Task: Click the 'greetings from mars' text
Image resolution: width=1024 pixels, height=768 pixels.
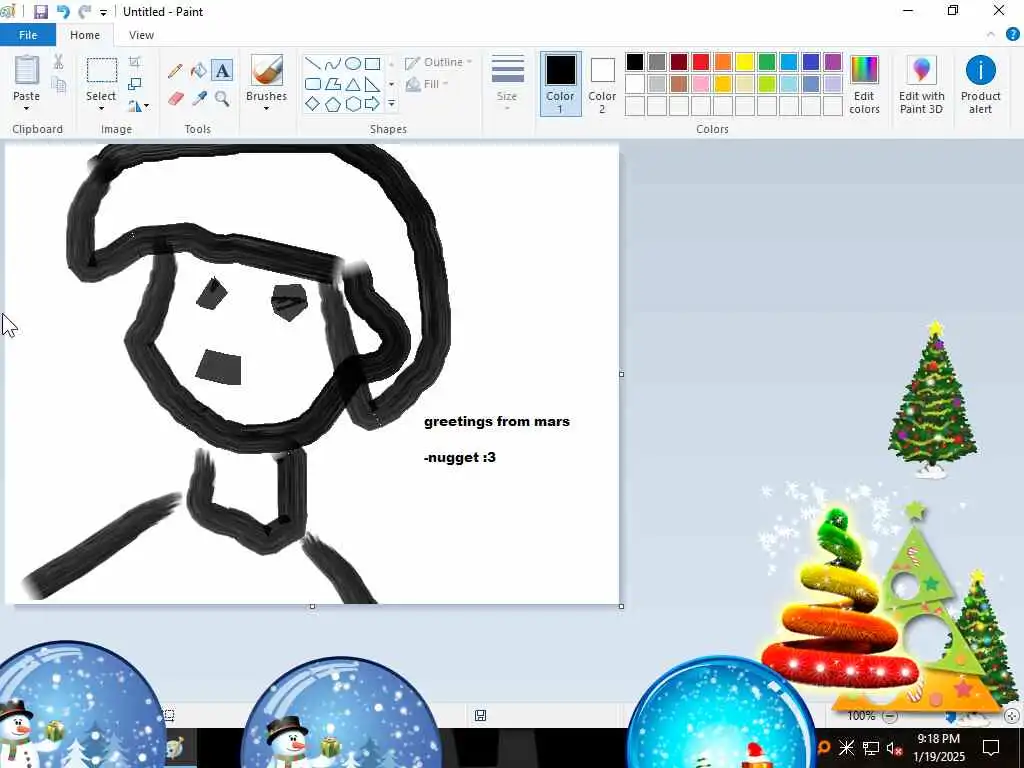Action: 496,421
